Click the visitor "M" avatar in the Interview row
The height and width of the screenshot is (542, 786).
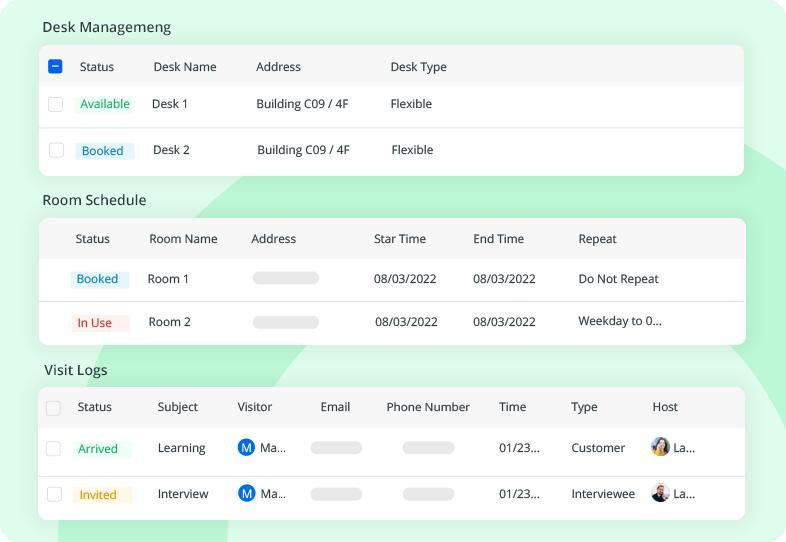pos(246,493)
